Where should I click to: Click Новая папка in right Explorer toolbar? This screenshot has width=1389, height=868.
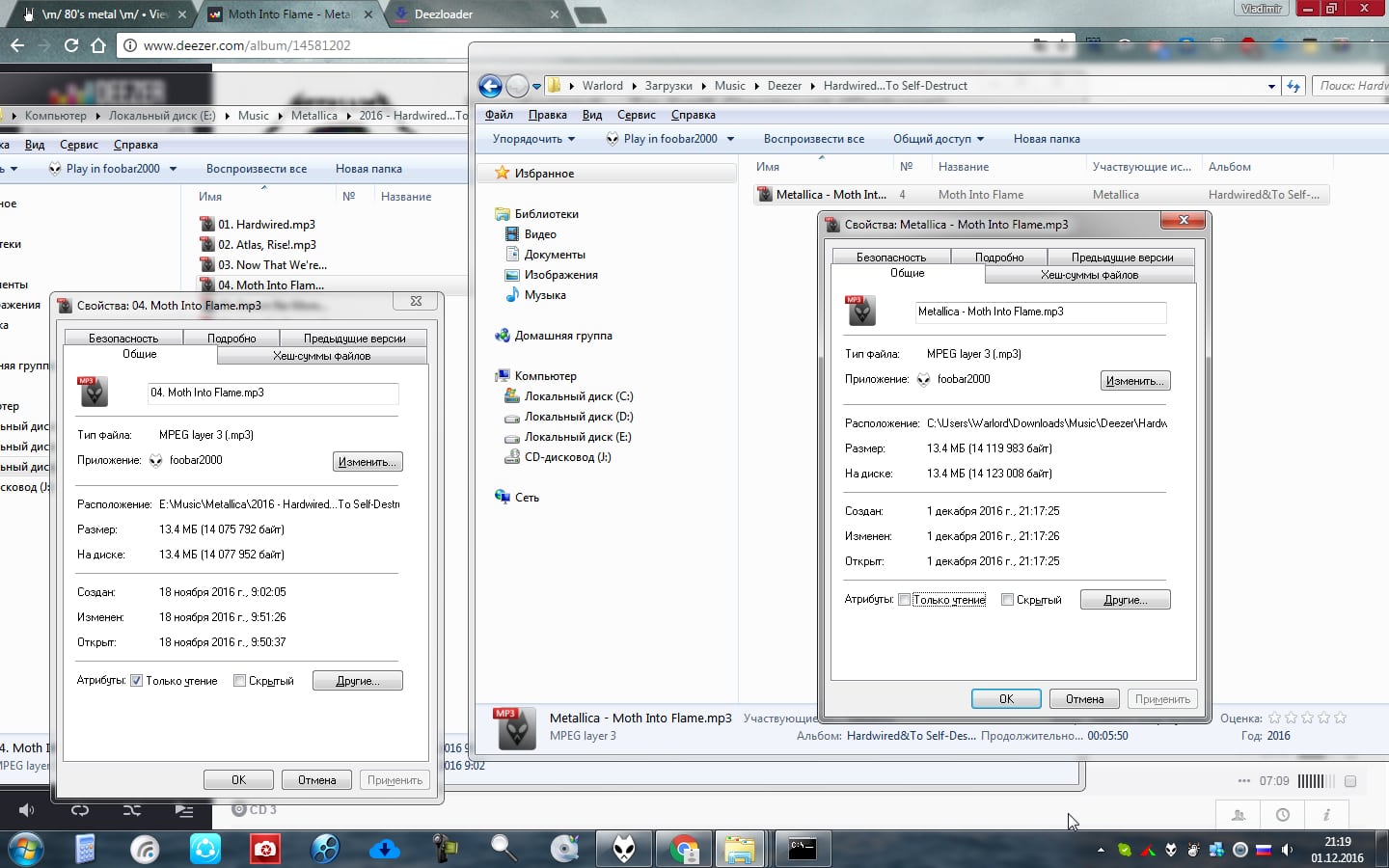(x=1047, y=139)
